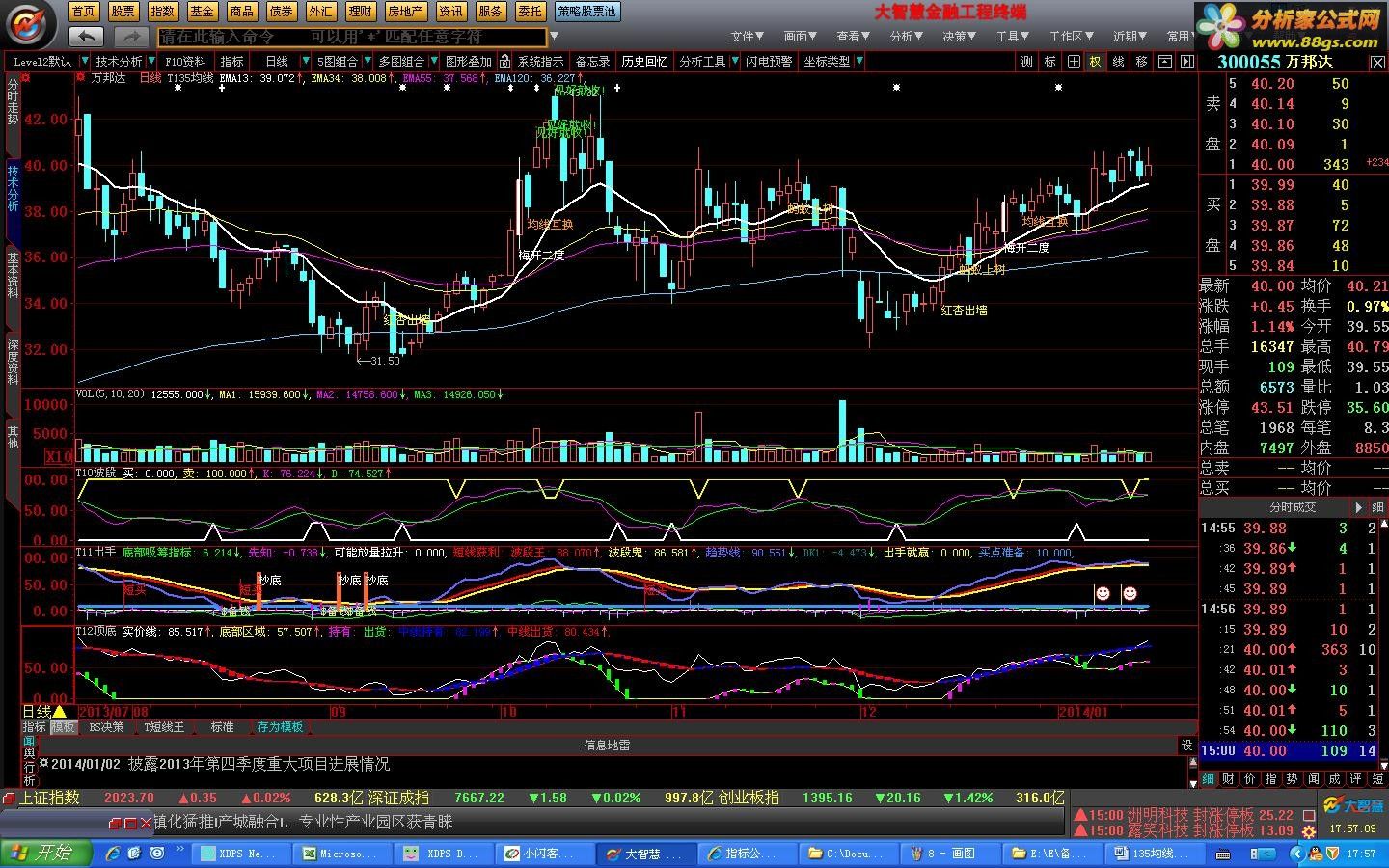The image size is (1389, 868).
Task: Click the 设 settings icon by 信息地雷
Action: tap(1186, 745)
